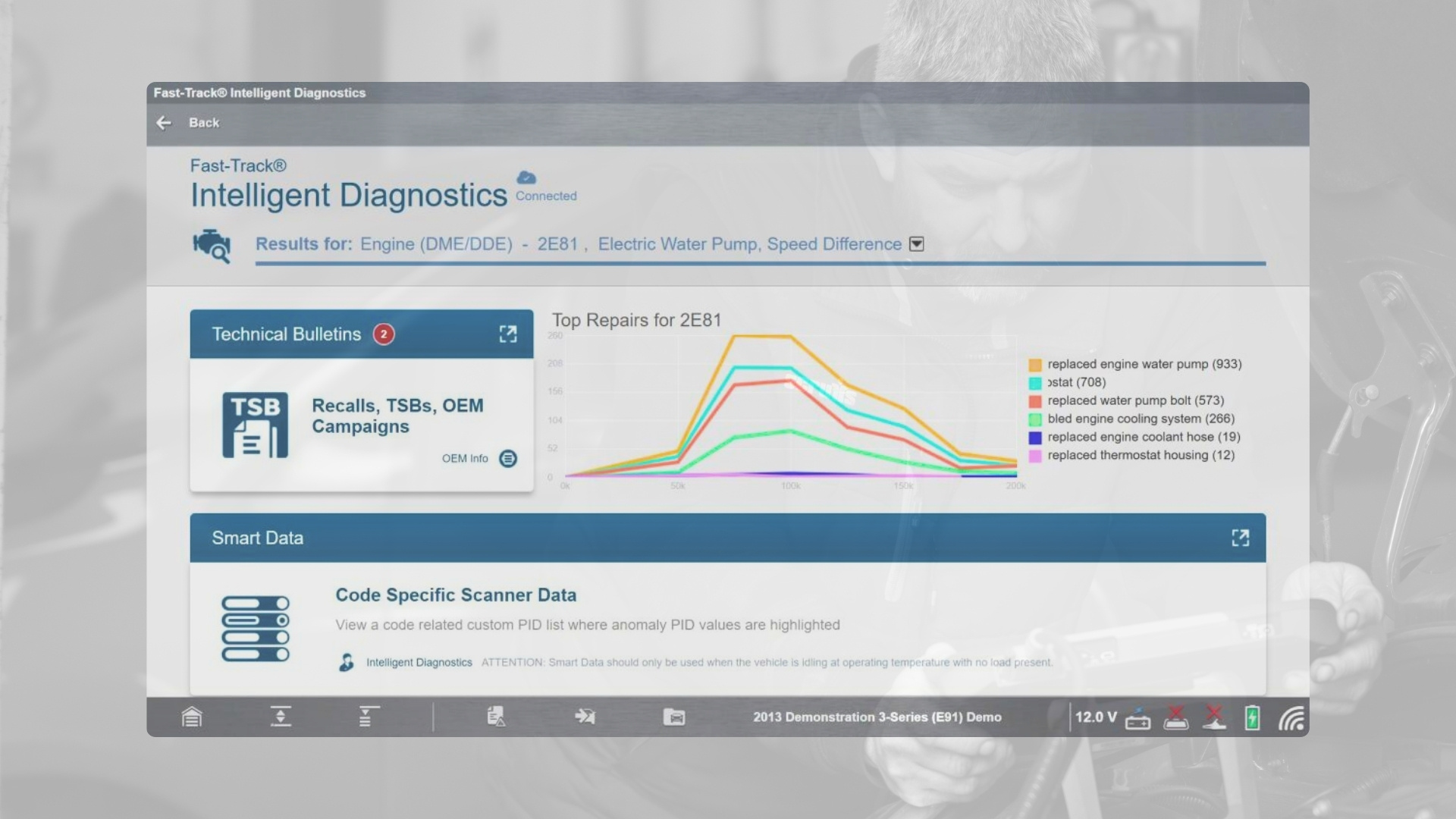The height and width of the screenshot is (819, 1456).
Task: Toggle replaced water pump bolt legend entry
Action: tap(1126, 400)
